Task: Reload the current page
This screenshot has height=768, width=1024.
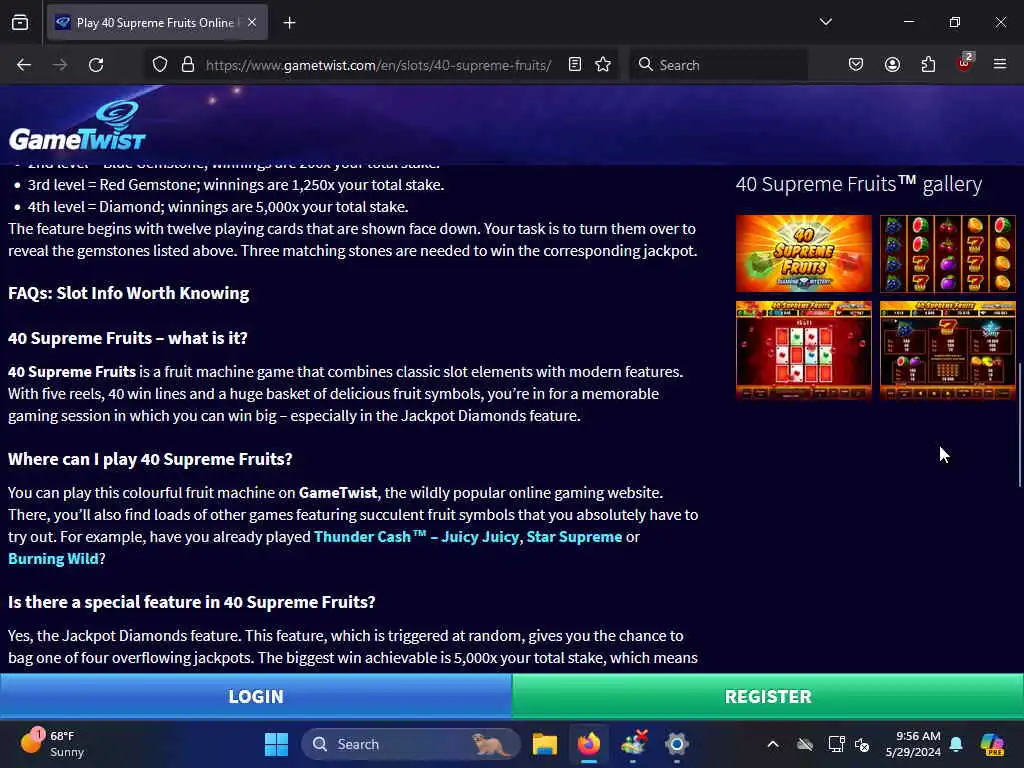Action: pyautogui.click(x=96, y=65)
